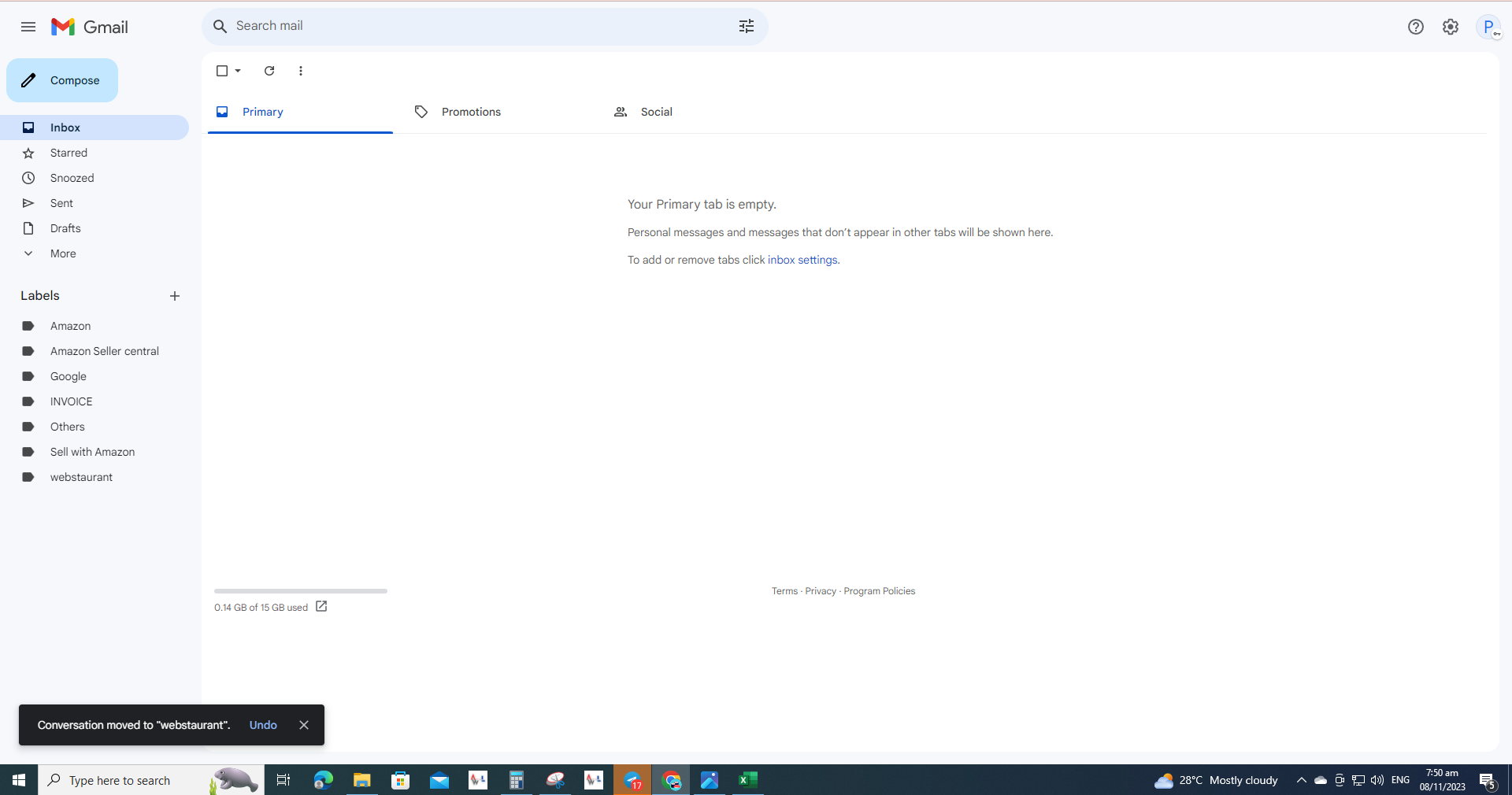Open the Google label

click(94, 376)
